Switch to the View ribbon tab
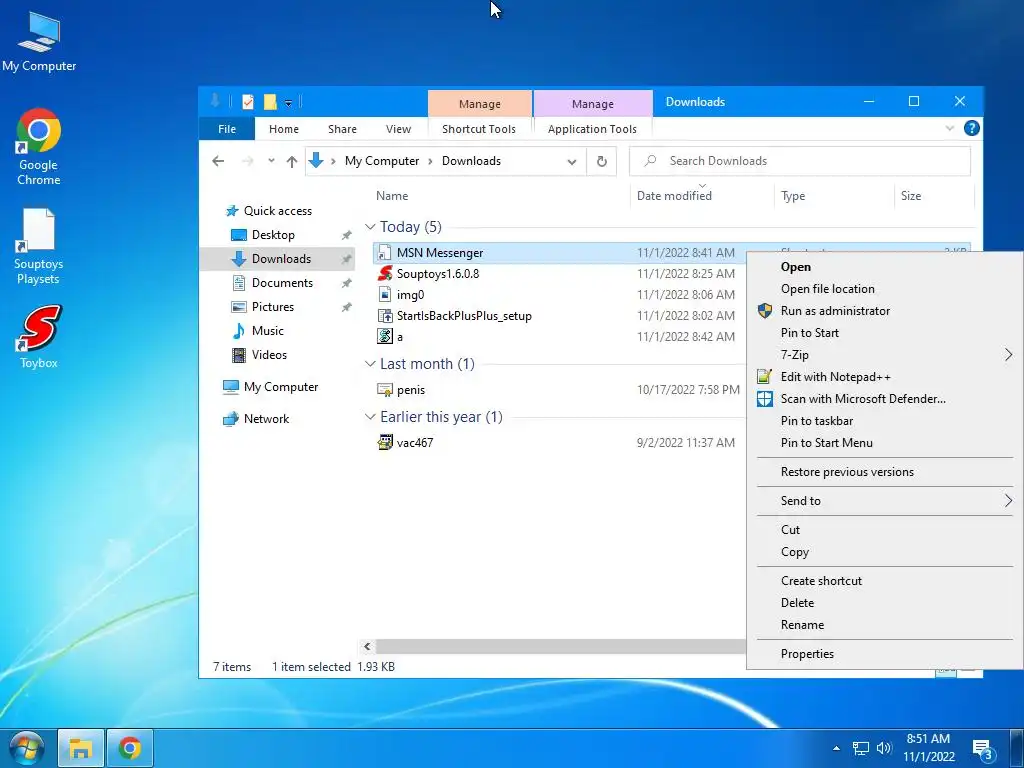This screenshot has width=1024, height=768. [x=398, y=129]
